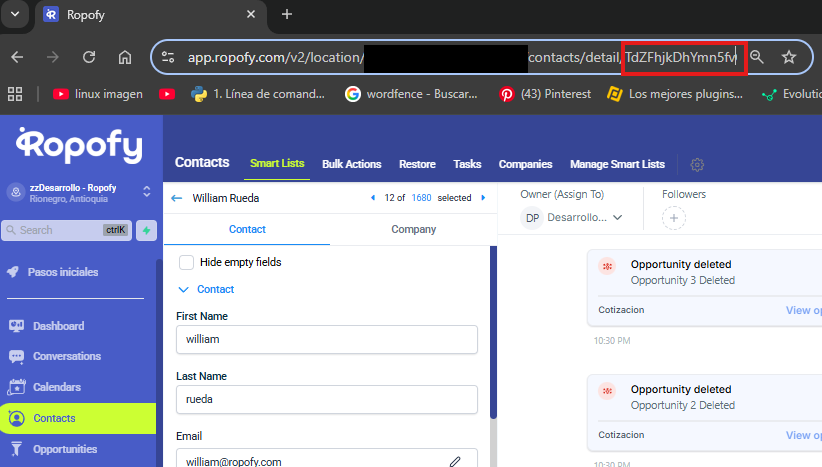Open the Bulk Actions tab
Screen dimensions: 822x467
pos(351,164)
